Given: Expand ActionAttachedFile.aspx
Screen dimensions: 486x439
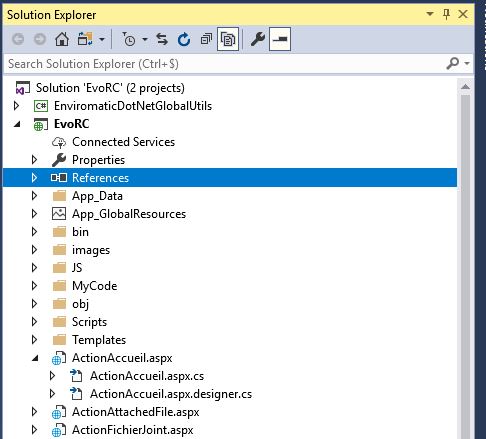Looking at the screenshot, I should [x=34, y=412].
